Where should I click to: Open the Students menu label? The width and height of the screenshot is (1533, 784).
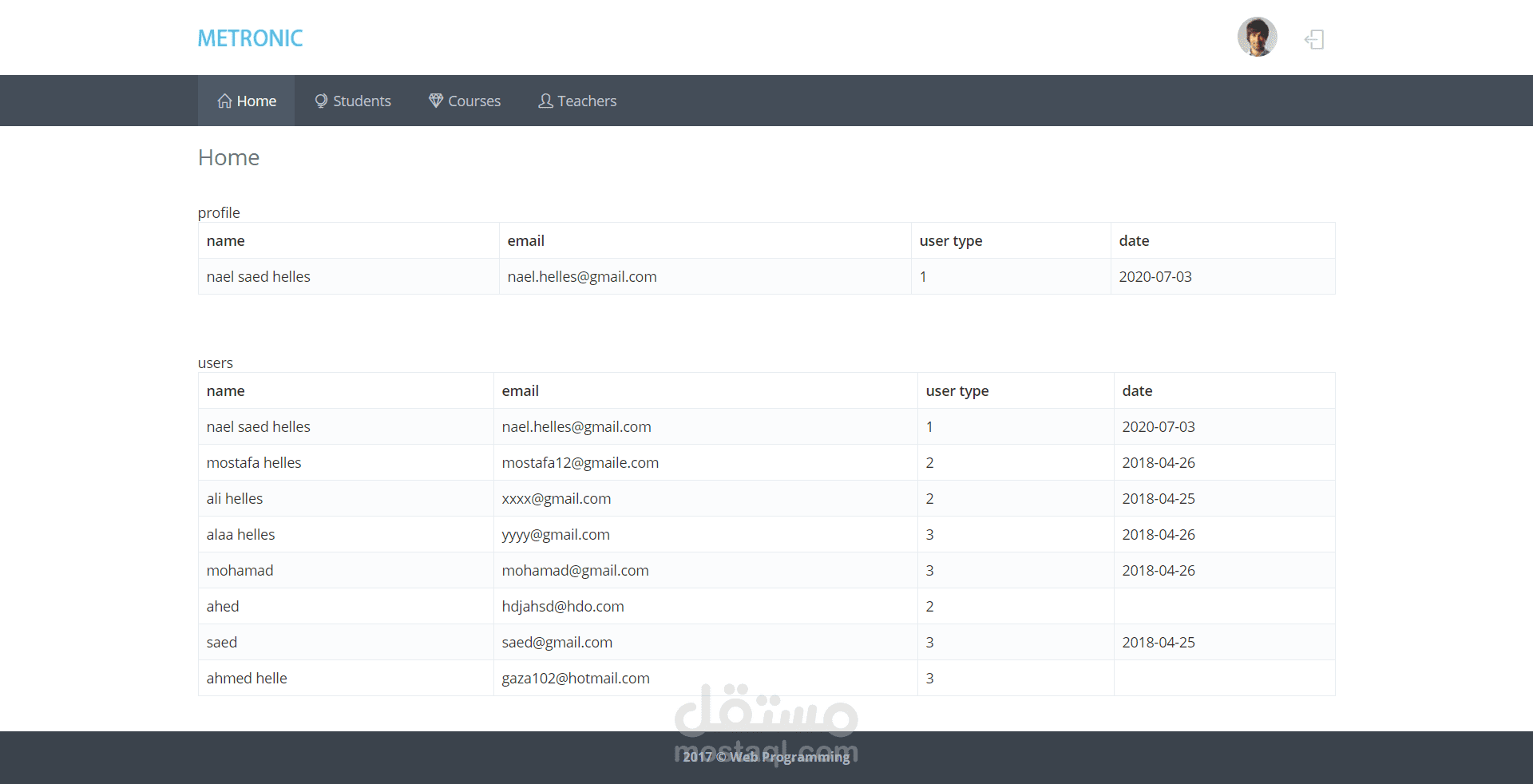click(x=362, y=101)
